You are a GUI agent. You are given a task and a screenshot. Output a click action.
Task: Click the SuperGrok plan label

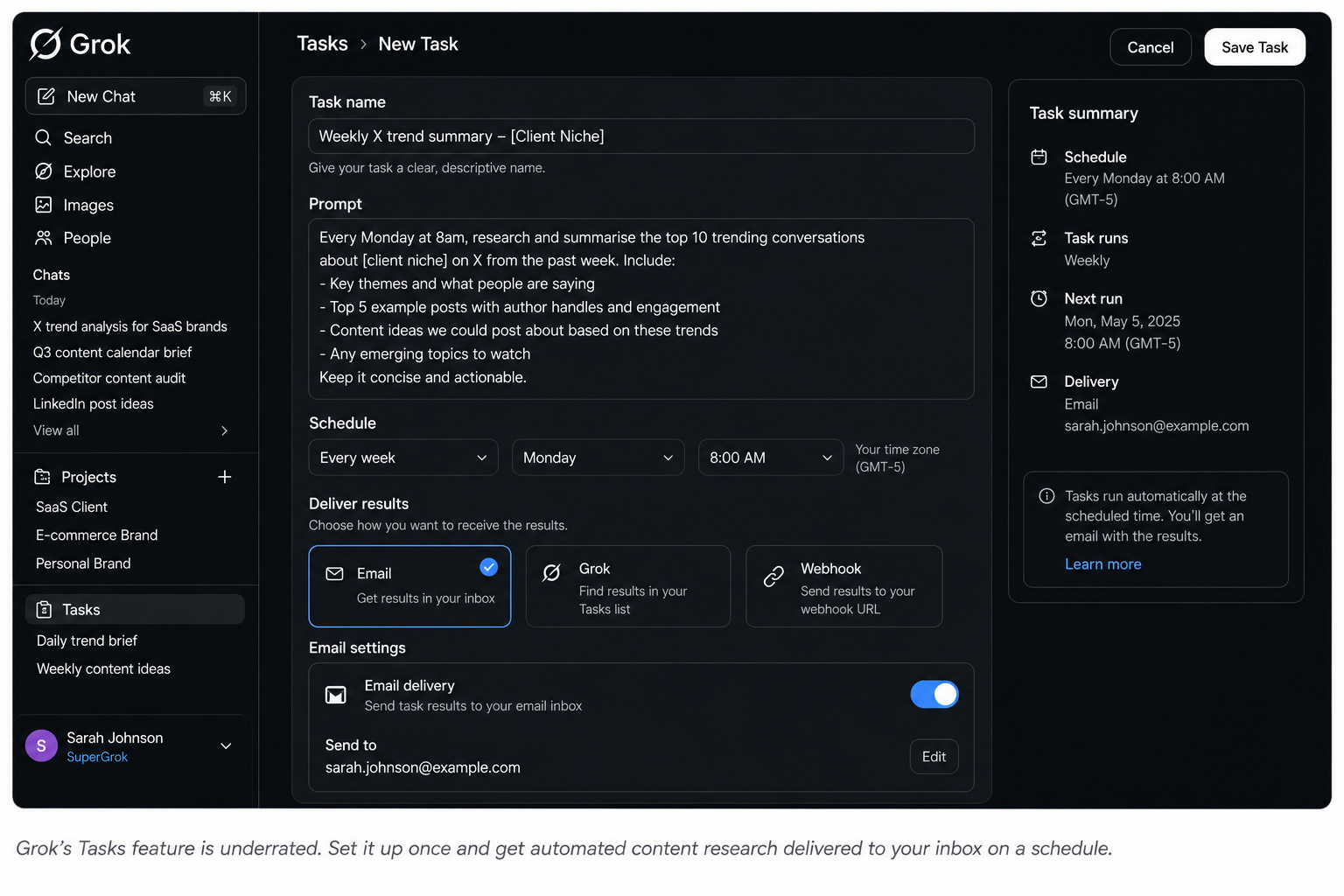point(97,758)
